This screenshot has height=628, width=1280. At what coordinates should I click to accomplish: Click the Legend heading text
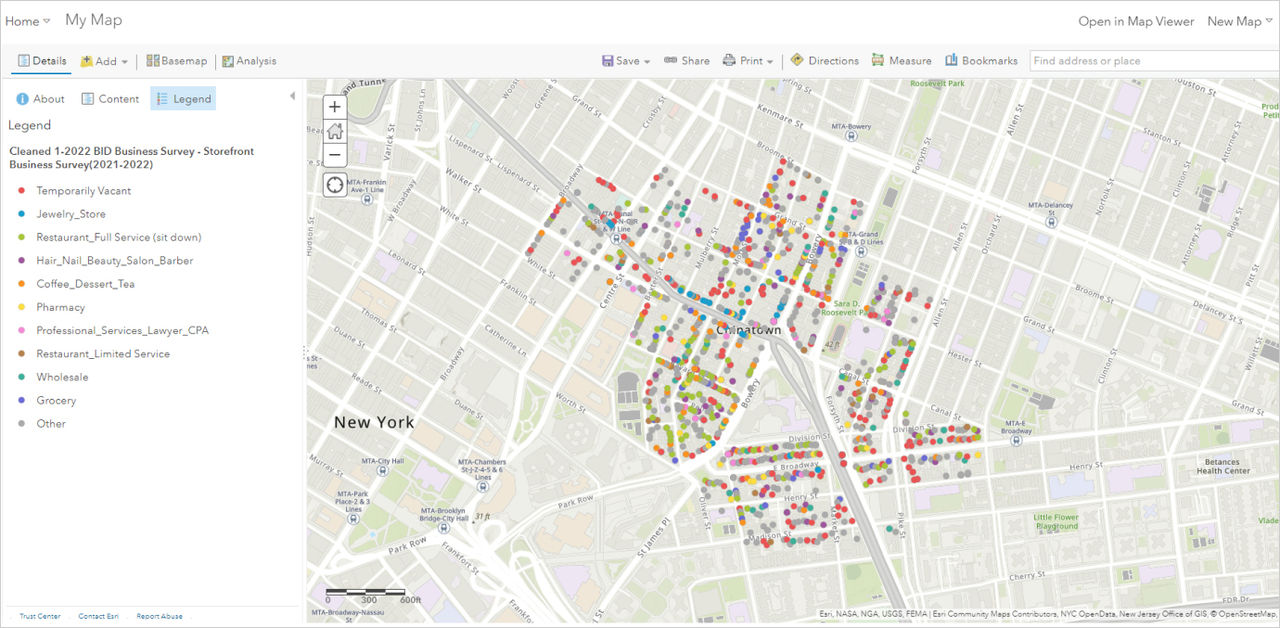30,126
